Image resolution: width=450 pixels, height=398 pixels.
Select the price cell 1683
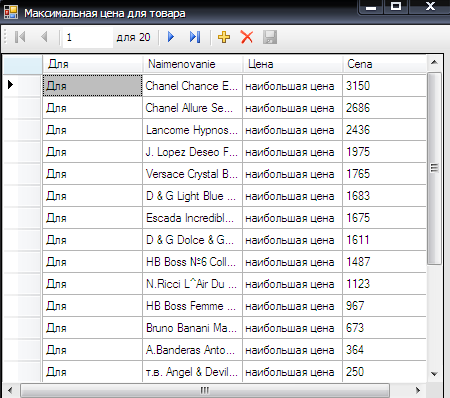tap(384, 196)
